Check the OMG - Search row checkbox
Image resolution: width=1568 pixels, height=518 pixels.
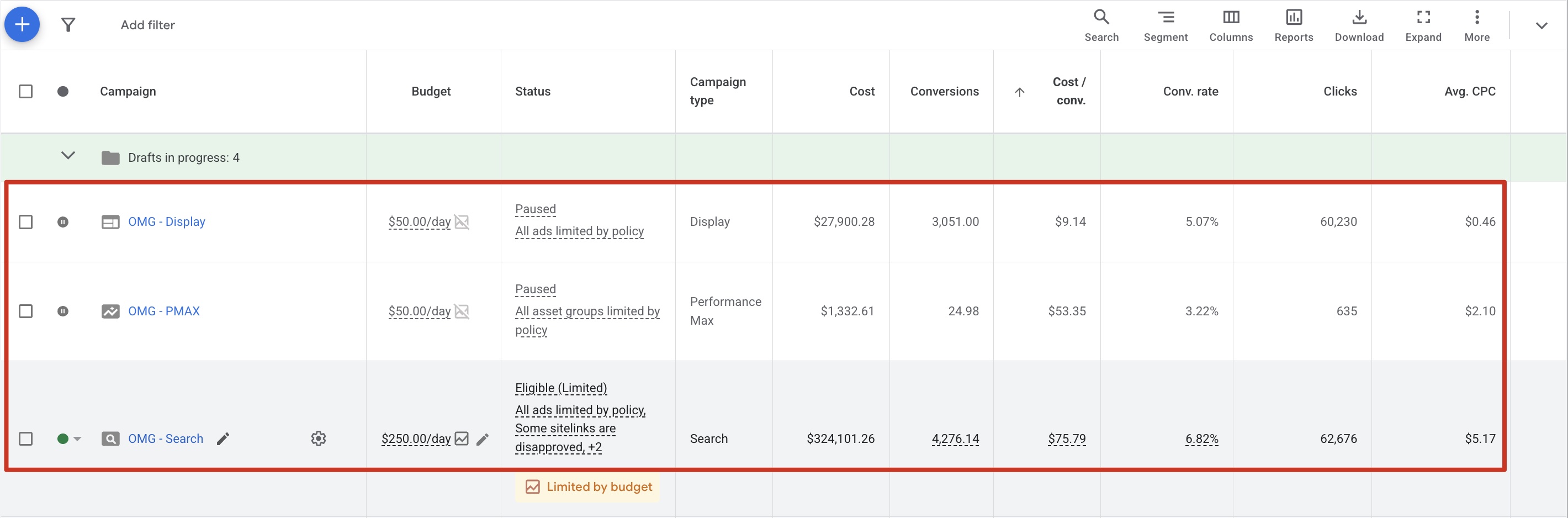coord(25,438)
